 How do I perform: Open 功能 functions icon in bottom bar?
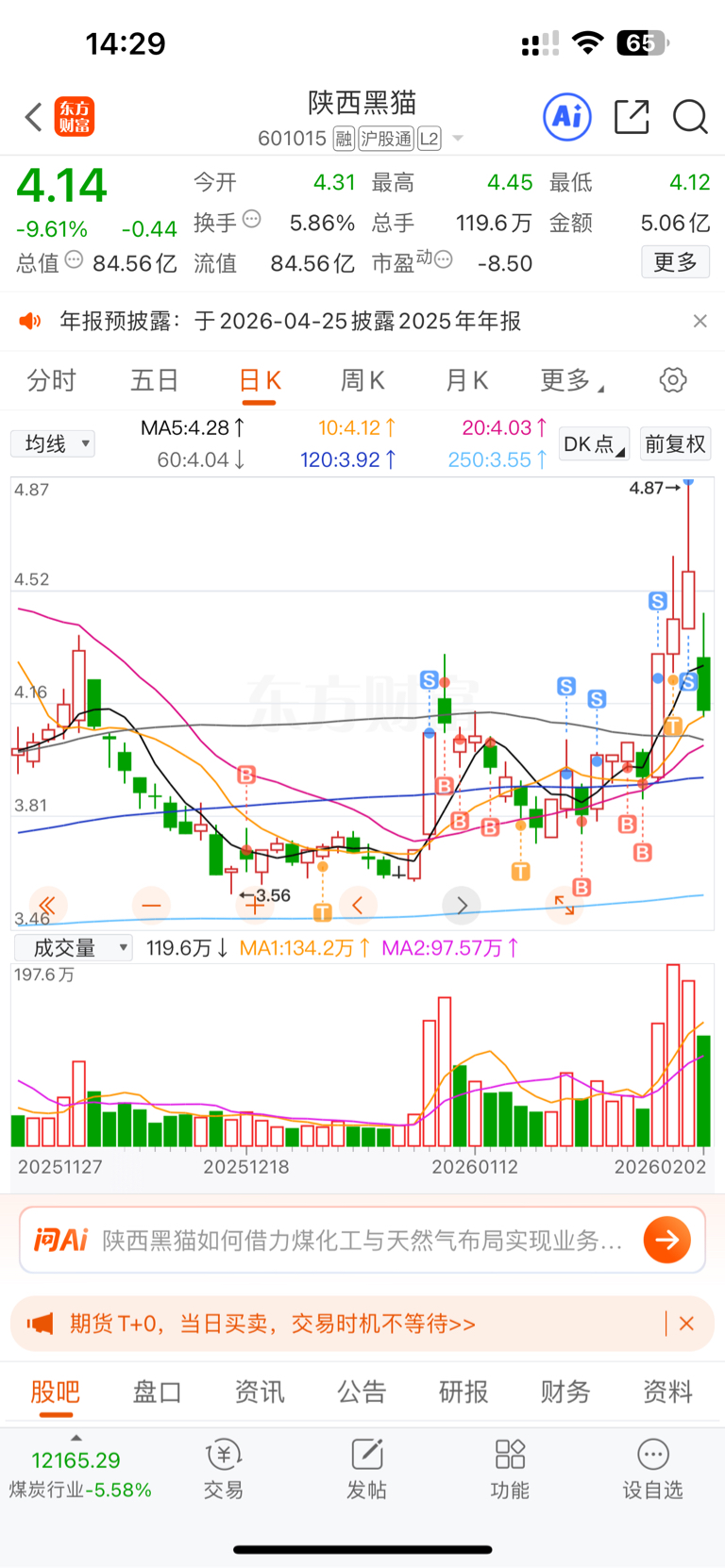pyautogui.click(x=510, y=1470)
